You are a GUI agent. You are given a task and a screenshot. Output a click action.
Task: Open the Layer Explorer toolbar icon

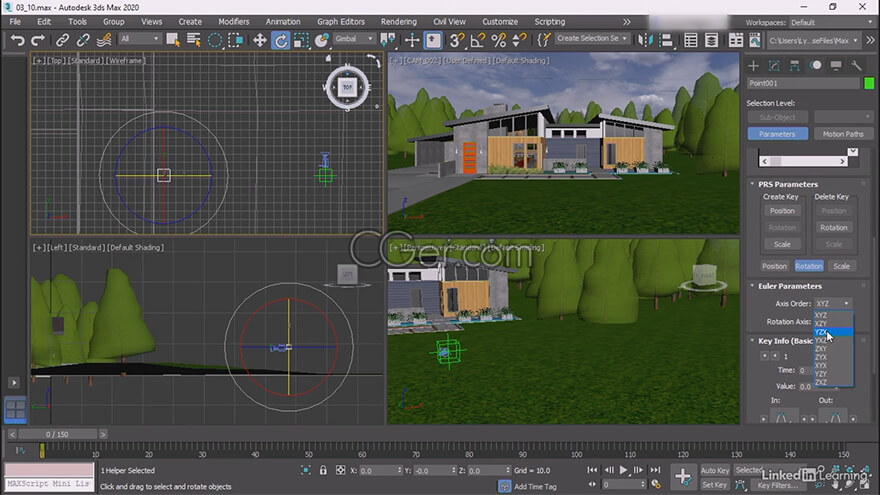[711, 40]
